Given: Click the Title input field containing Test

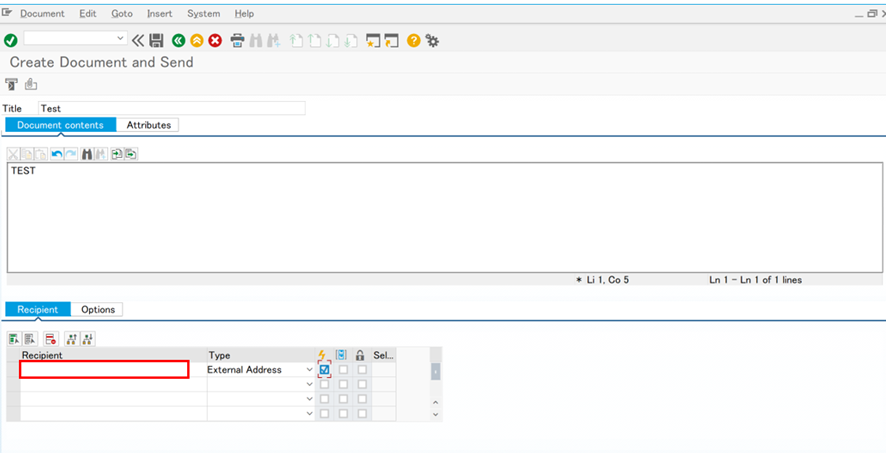Looking at the screenshot, I should pyautogui.click(x=172, y=108).
